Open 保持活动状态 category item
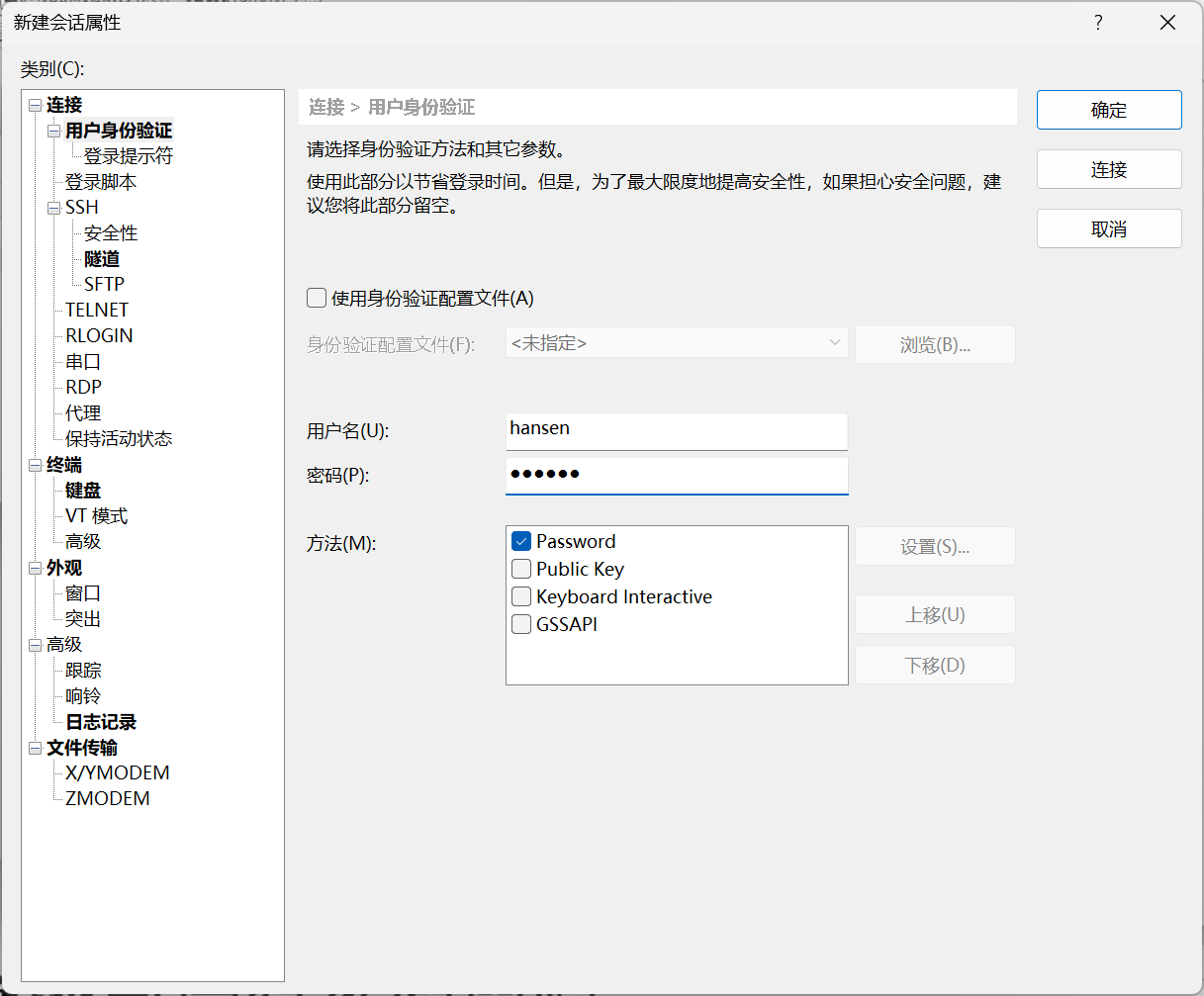 pyautogui.click(x=119, y=438)
